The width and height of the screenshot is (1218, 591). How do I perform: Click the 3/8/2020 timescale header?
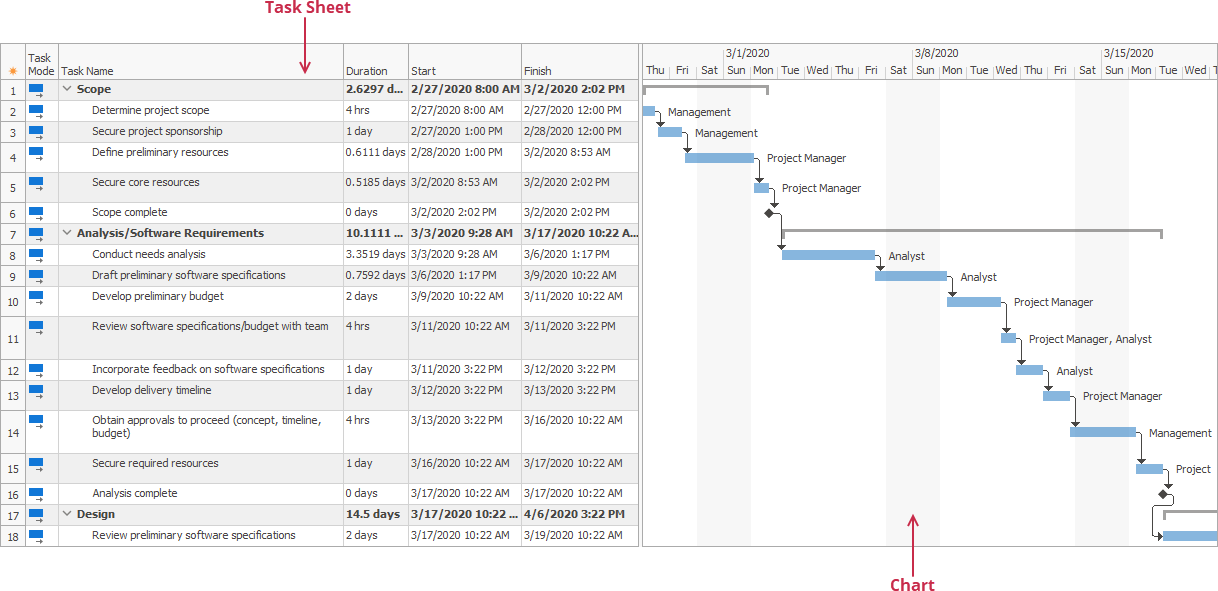[938, 53]
